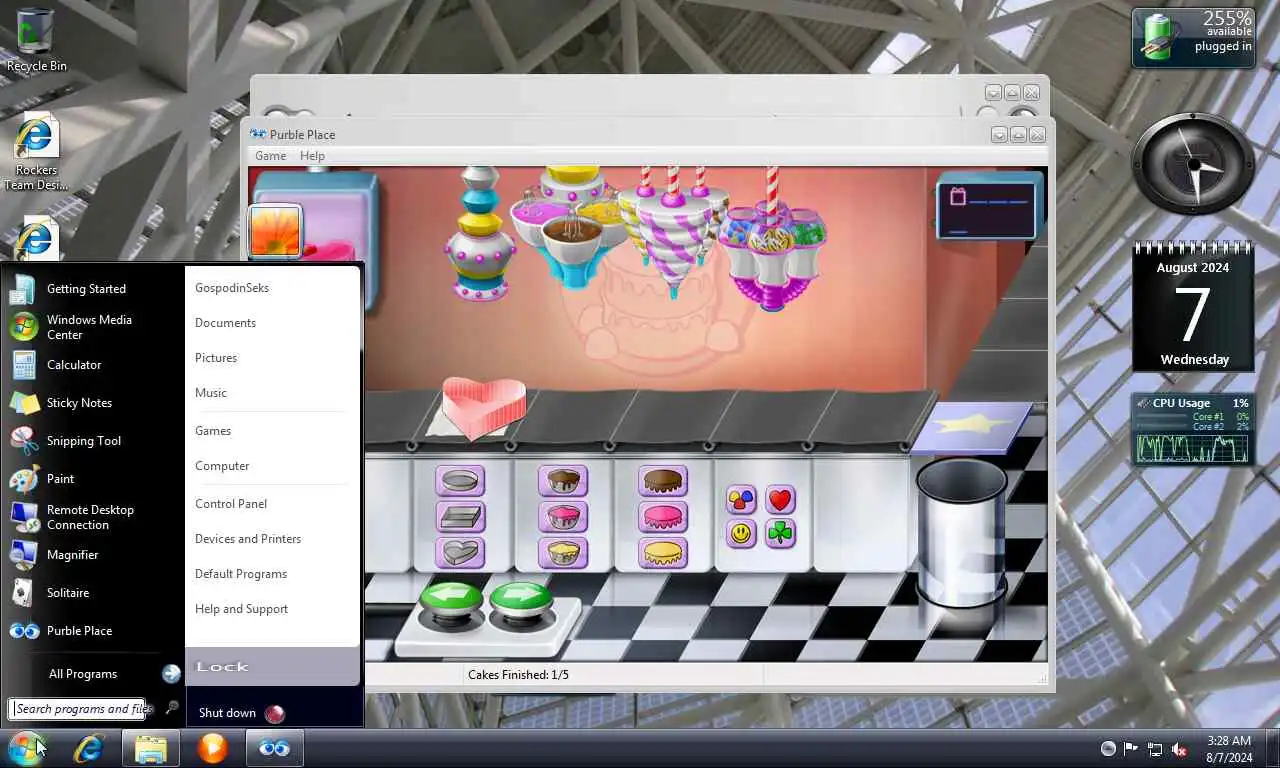Select the candy dots decoration

[x=741, y=499]
